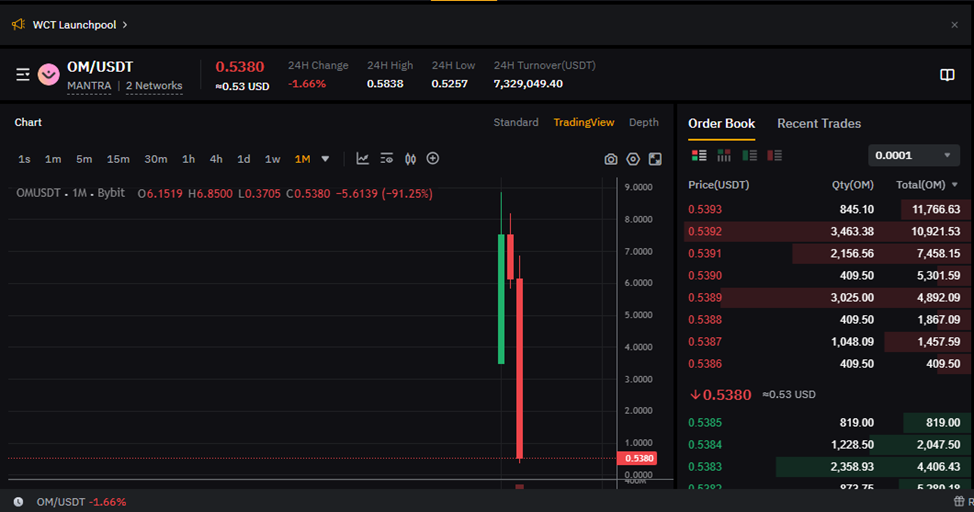
Task: Open the WCT Launchpool announcement
Action: tap(80, 25)
